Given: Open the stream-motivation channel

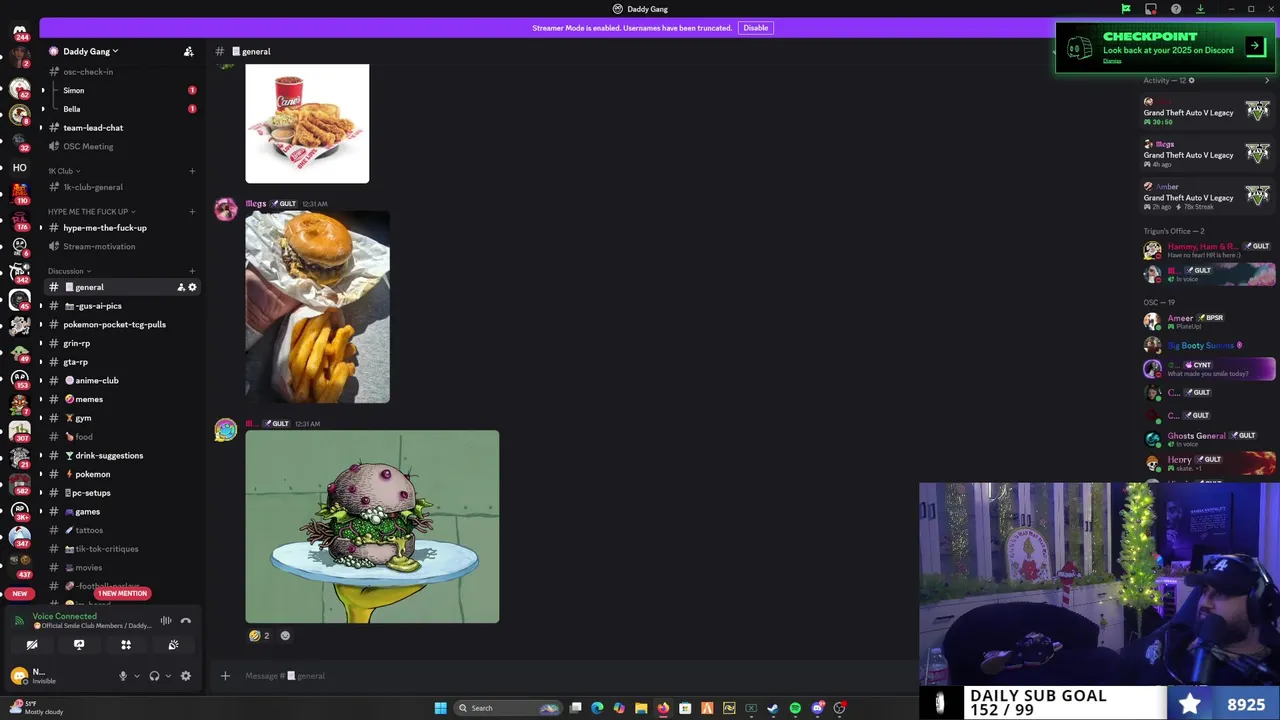Looking at the screenshot, I should 120,246.
